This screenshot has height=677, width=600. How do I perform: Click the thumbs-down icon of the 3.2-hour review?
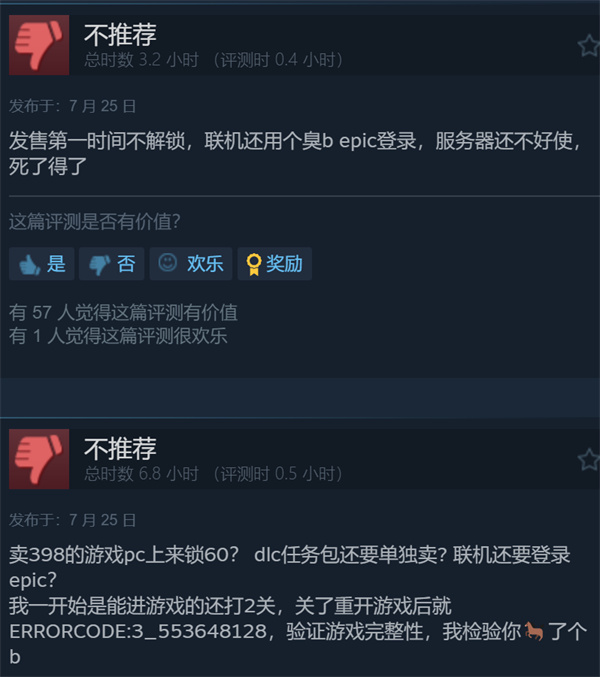(x=39, y=45)
